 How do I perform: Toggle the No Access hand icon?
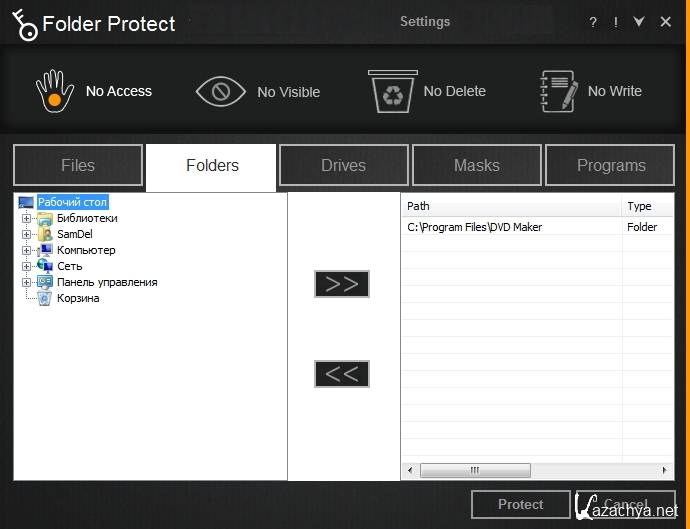(55, 91)
